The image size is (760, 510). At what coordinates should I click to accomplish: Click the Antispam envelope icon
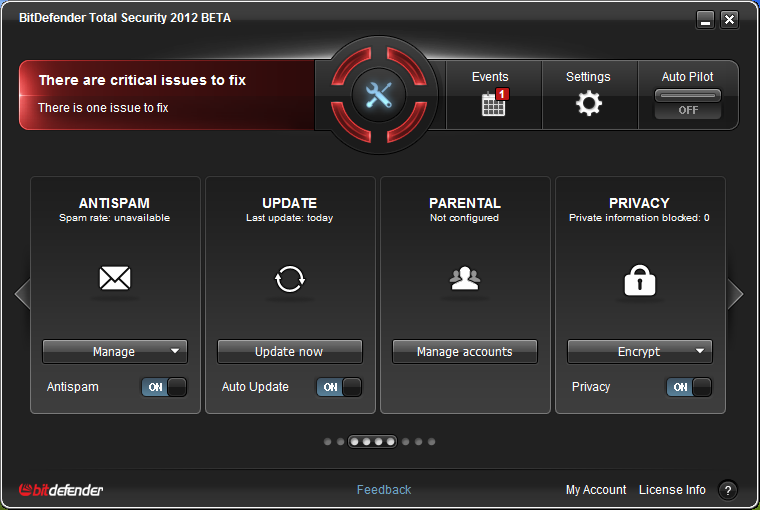(115, 278)
